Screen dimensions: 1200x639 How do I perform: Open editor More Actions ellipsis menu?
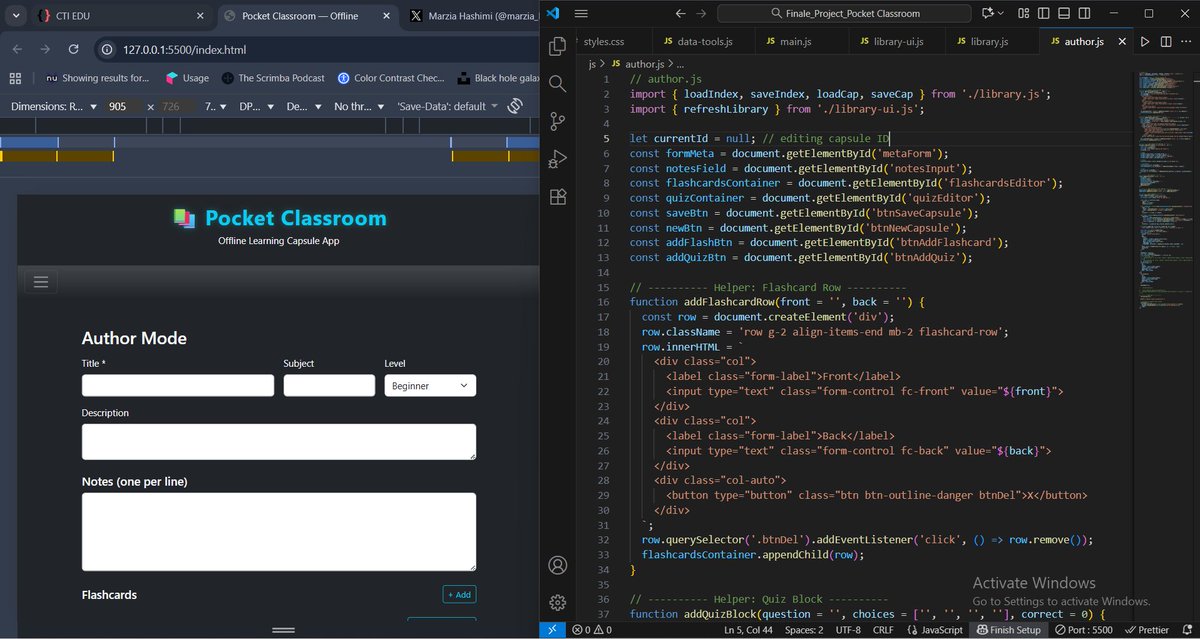pyautogui.click(x=1187, y=41)
